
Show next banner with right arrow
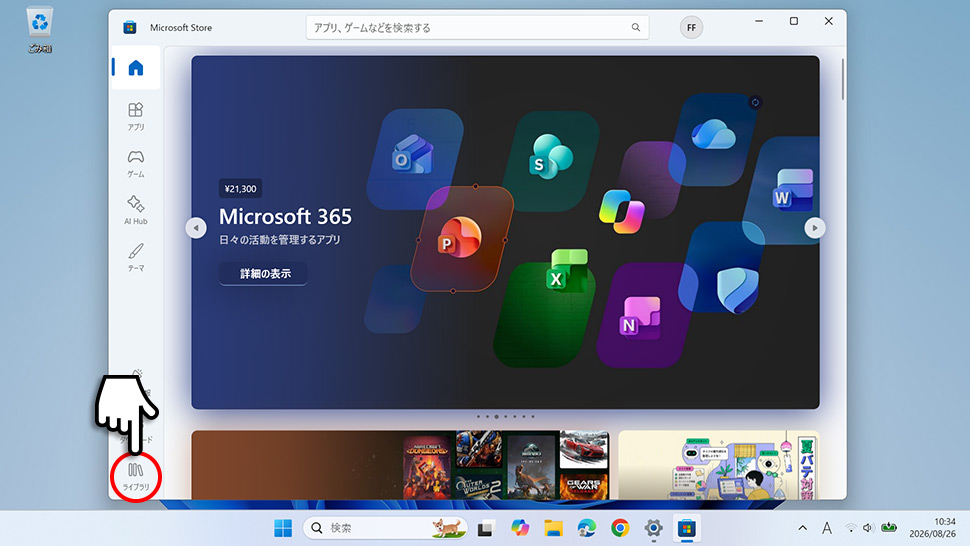(x=815, y=228)
